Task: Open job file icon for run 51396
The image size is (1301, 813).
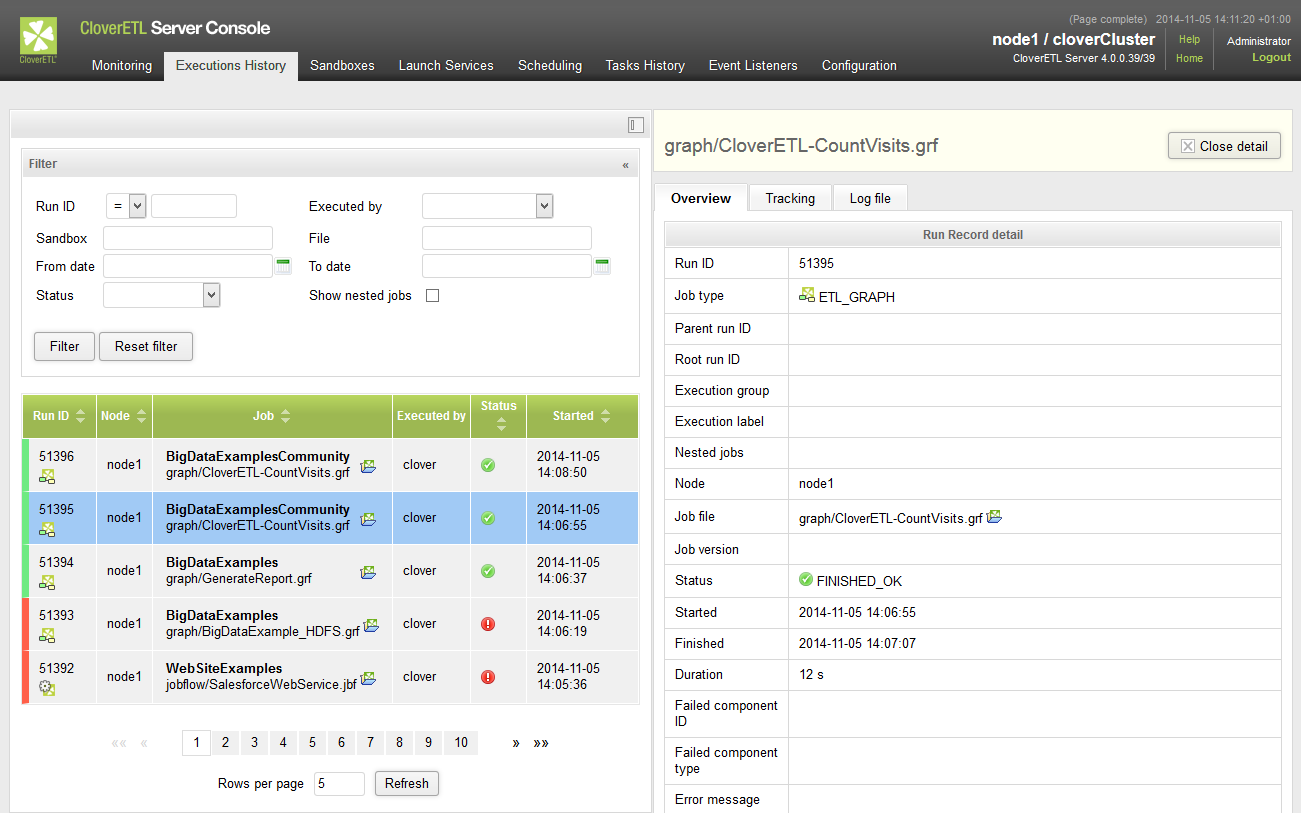Action: pyautogui.click(x=368, y=466)
